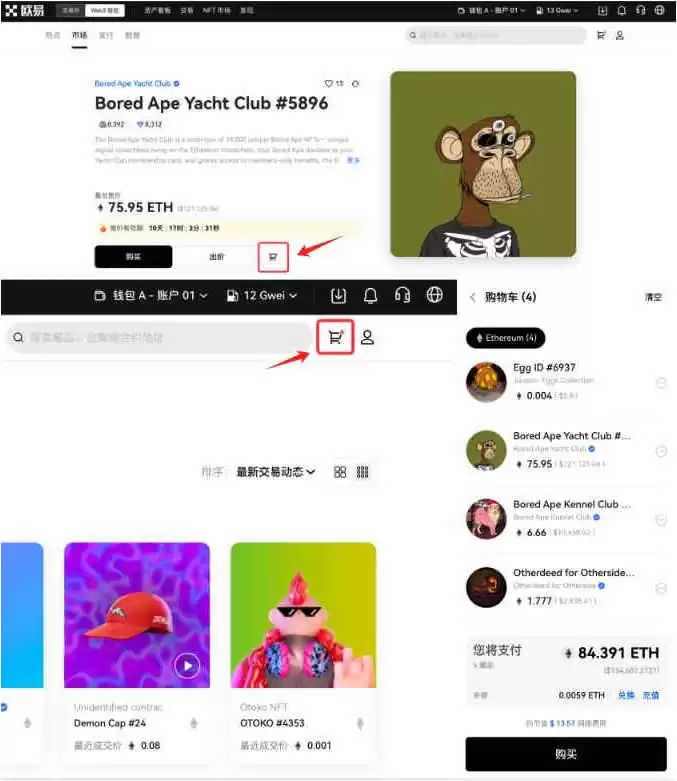
Task: Add ape #5896 to cart via cart icon
Action: click(x=273, y=257)
